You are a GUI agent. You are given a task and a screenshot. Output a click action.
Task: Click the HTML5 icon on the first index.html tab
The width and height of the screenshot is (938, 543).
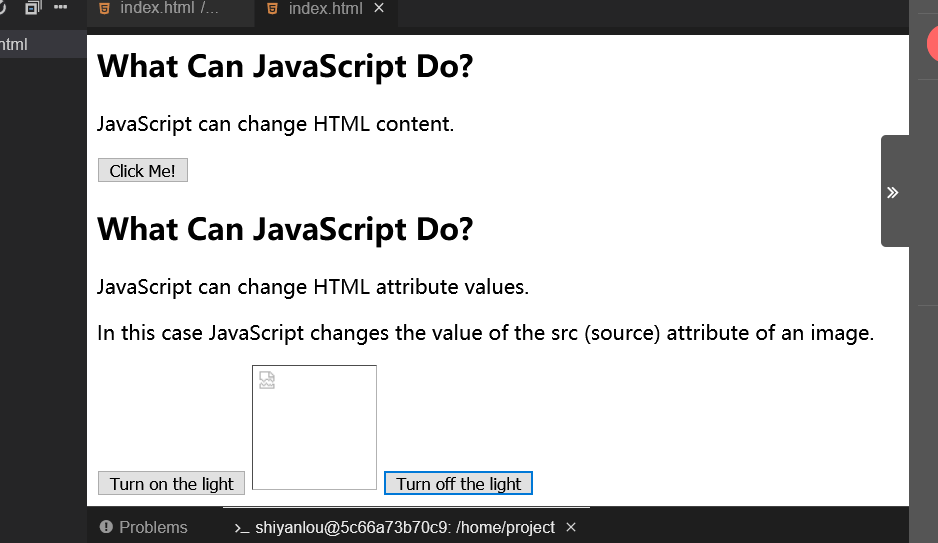104,8
